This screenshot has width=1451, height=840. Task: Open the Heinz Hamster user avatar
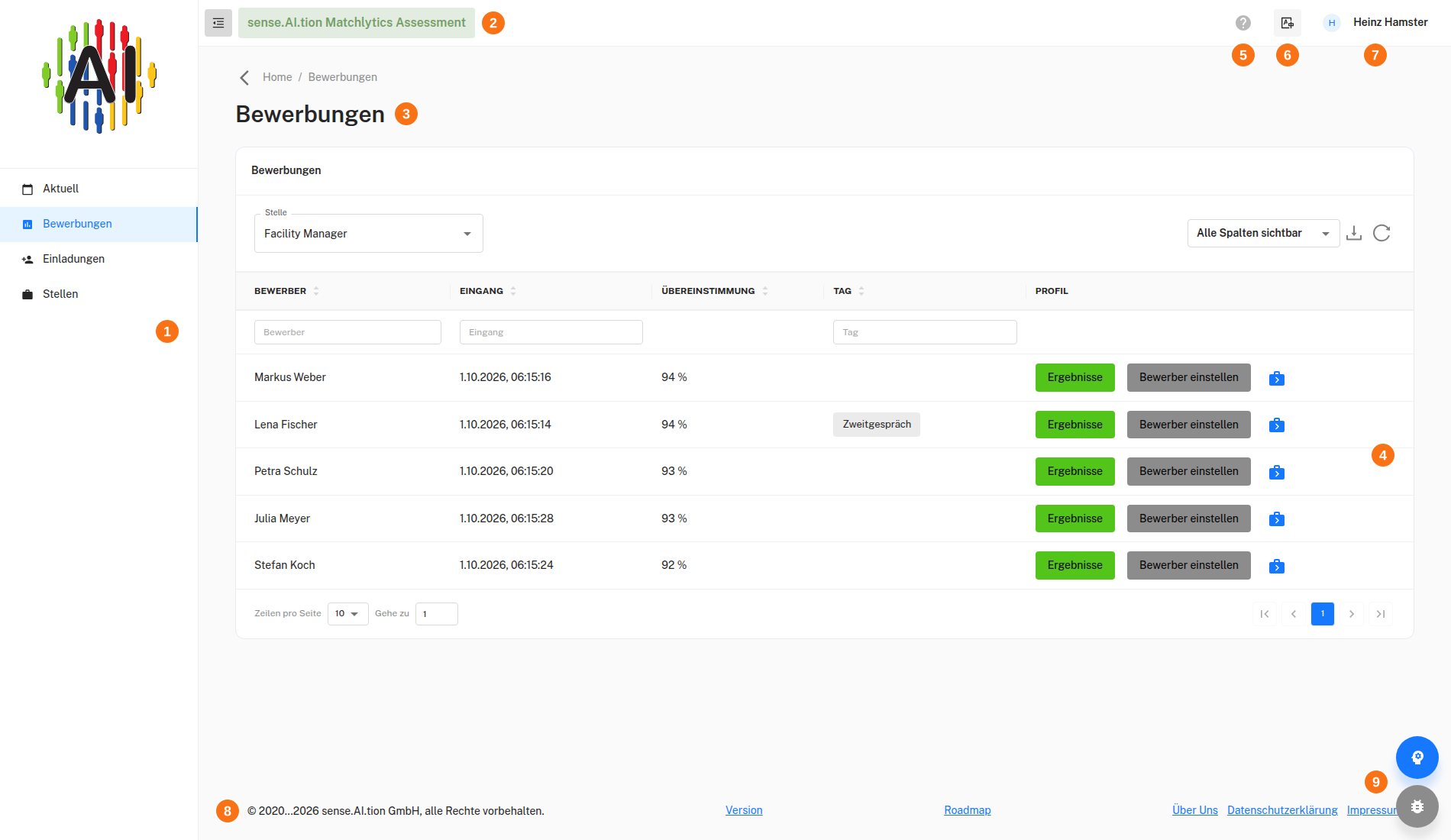point(1332,23)
